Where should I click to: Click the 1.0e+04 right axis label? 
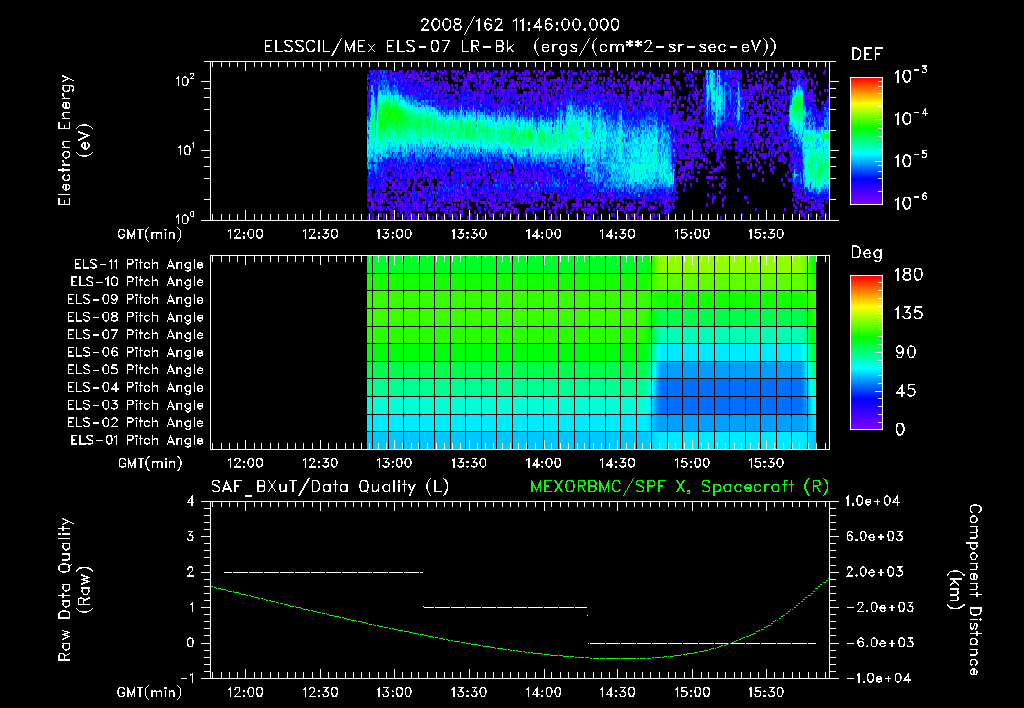click(x=872, y=501)
